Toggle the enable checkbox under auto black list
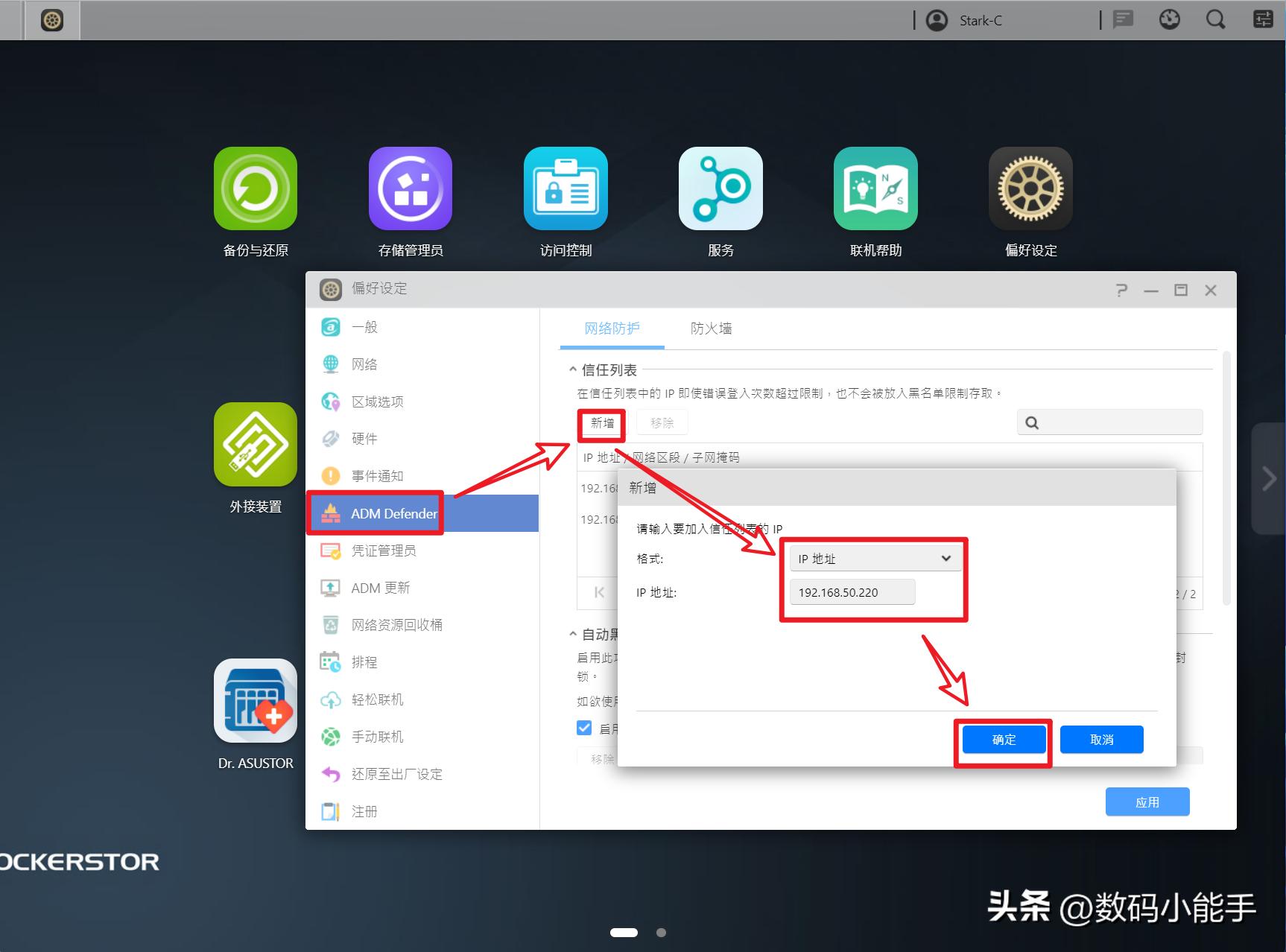The width and height of the screenshot is (1286, 952). (585, 728)
